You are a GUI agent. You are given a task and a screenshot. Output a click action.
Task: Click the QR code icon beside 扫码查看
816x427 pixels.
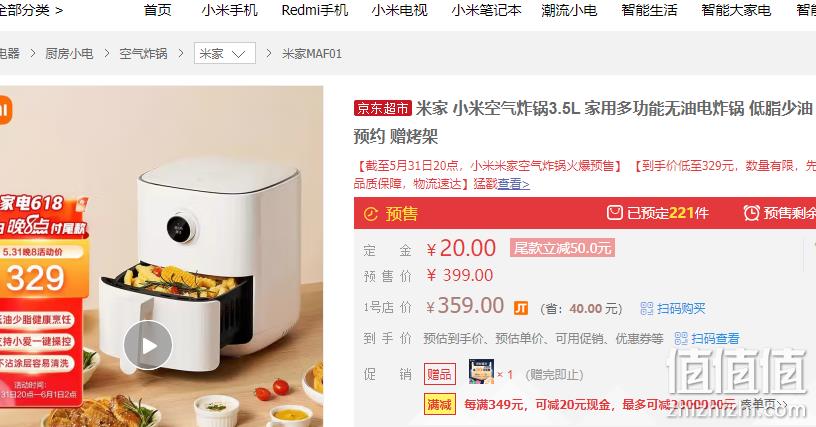click(681, 339)
